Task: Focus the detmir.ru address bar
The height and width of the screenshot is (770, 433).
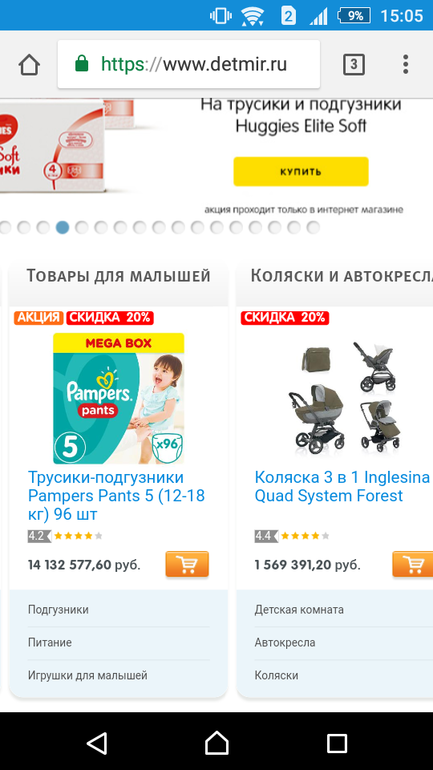Action: tap(189, 64)
